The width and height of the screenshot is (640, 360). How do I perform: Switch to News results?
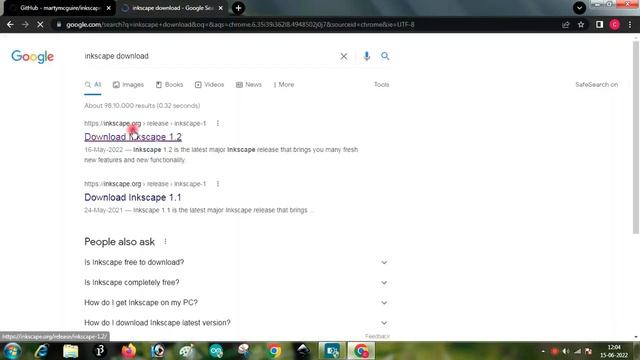(x=249, y=84)
